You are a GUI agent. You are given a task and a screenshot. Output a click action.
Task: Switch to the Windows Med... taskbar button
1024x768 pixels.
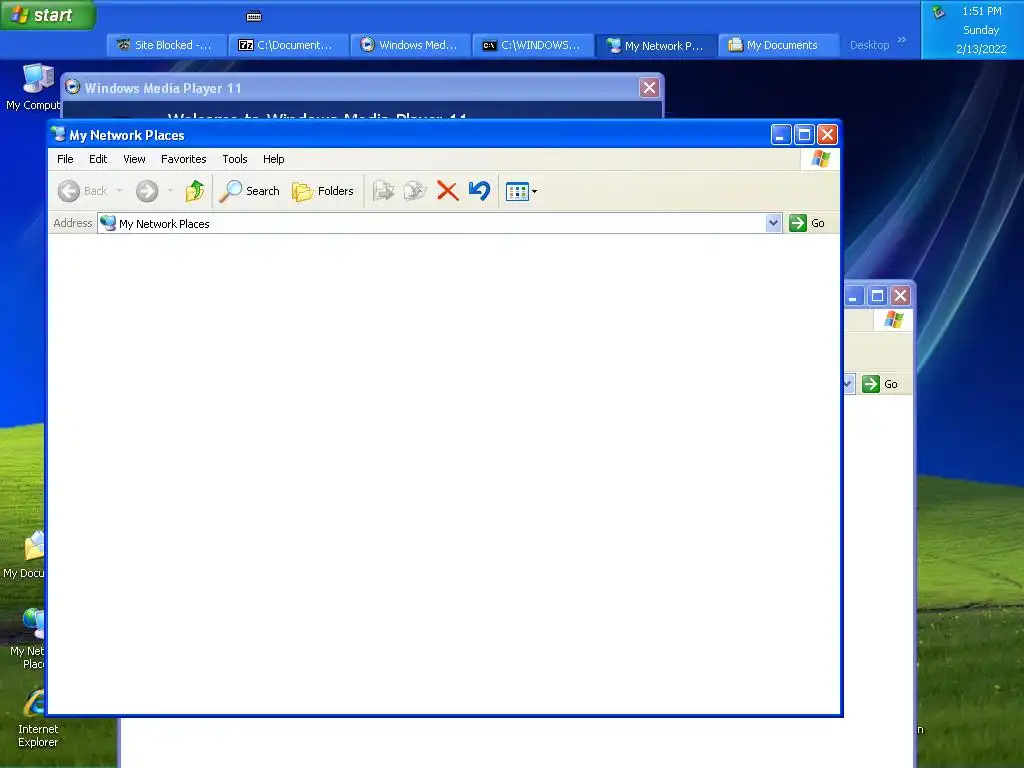pos(410,45)
